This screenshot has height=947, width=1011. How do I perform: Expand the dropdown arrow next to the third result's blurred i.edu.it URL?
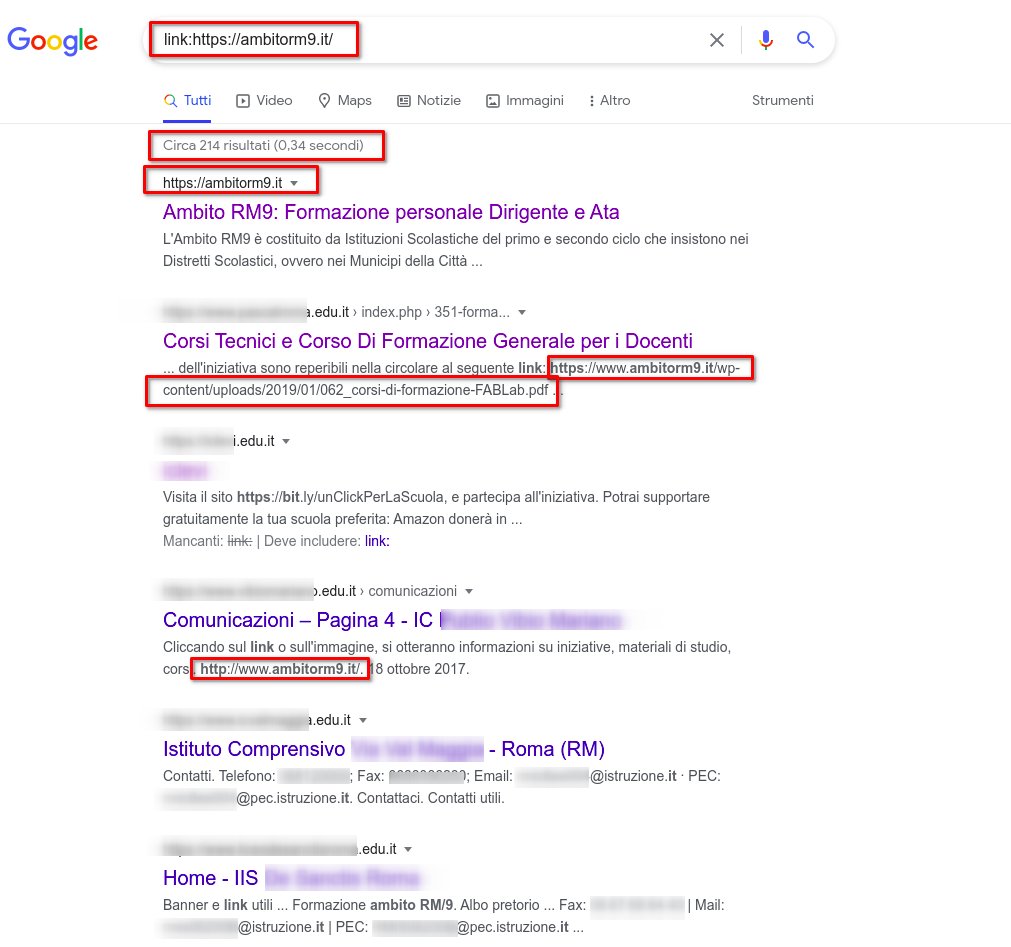(286, 442)
